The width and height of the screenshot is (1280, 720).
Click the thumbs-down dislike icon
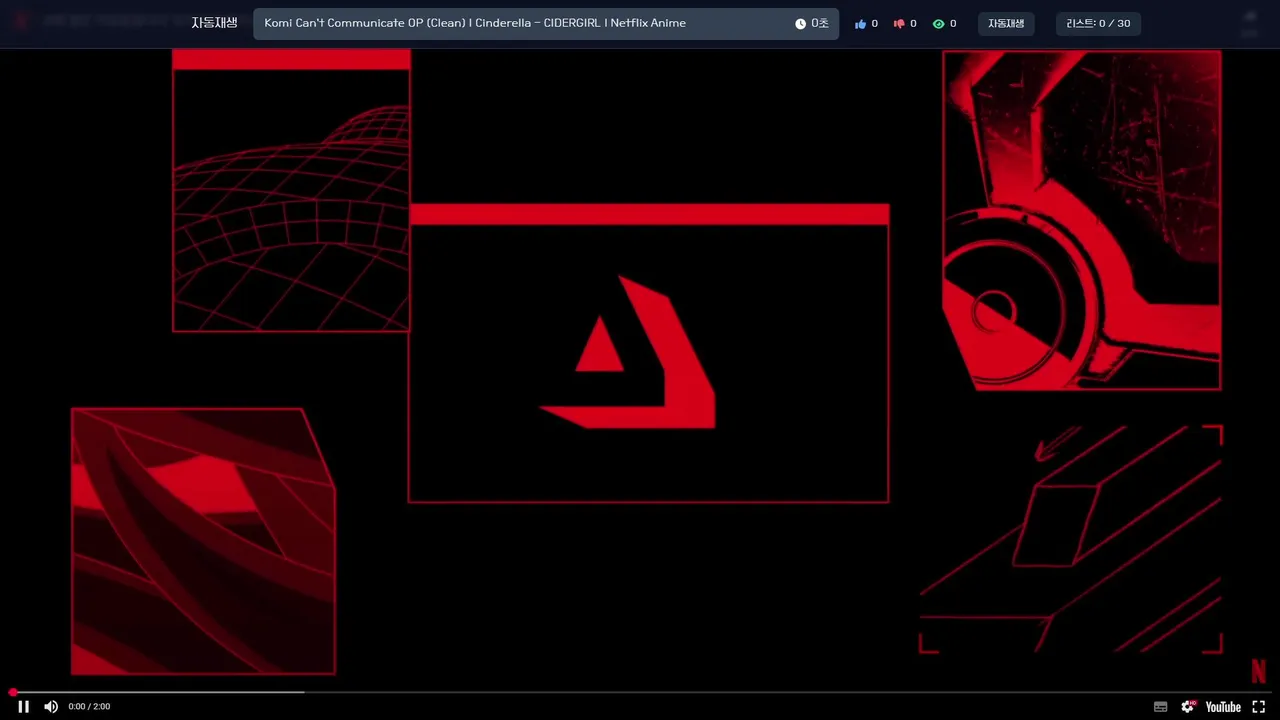(898, 24)
